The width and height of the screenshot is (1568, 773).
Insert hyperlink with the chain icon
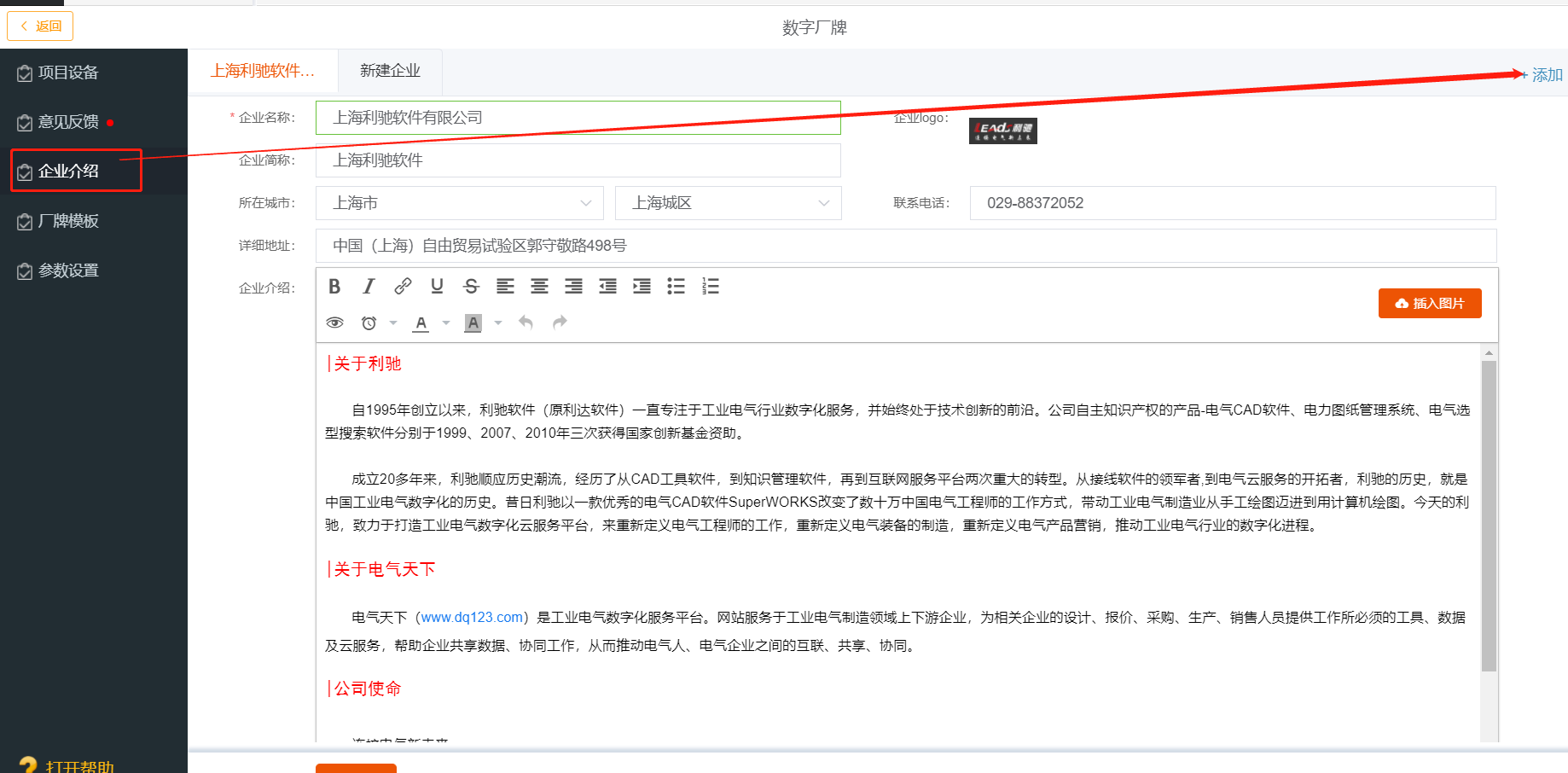coord(403,287)
